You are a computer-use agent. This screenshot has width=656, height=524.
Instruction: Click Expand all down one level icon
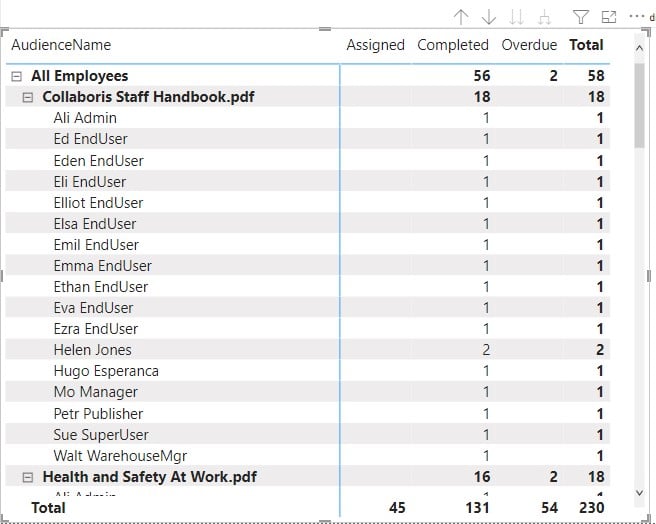coord(545,17)
